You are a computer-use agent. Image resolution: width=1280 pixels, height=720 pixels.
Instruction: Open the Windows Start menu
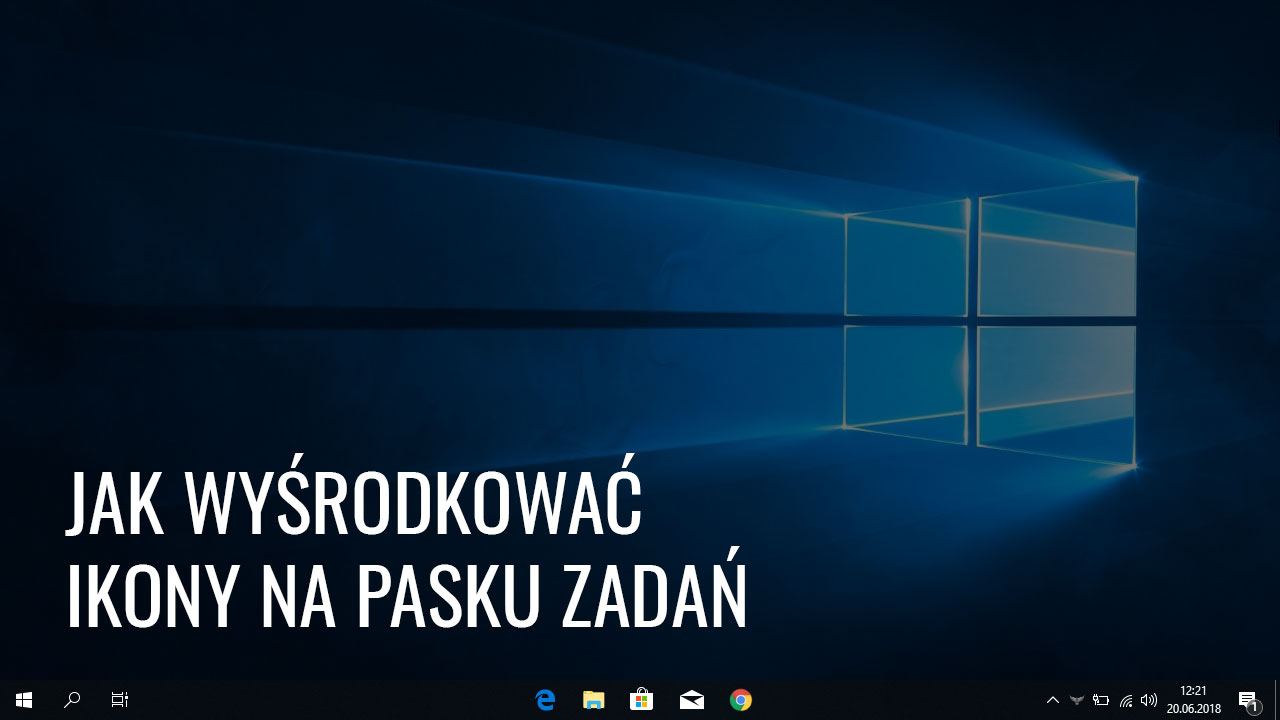point(24,700)
